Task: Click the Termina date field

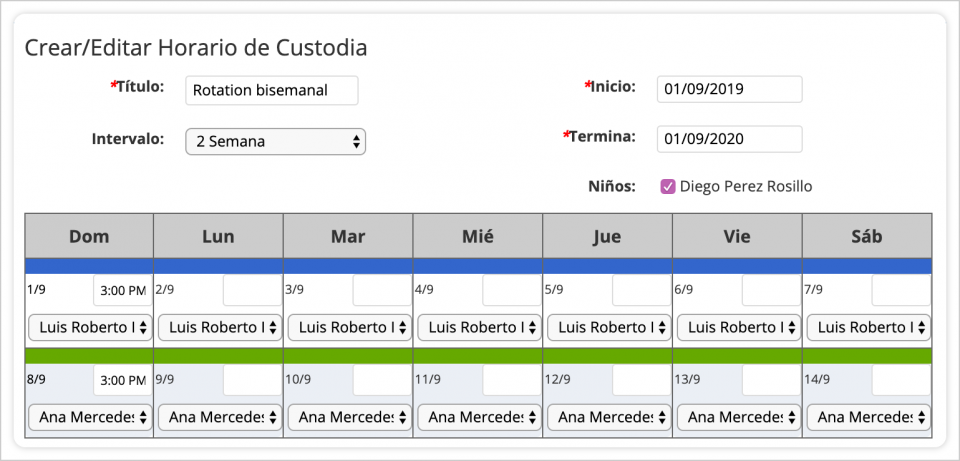Action: [x=729, y=139]
